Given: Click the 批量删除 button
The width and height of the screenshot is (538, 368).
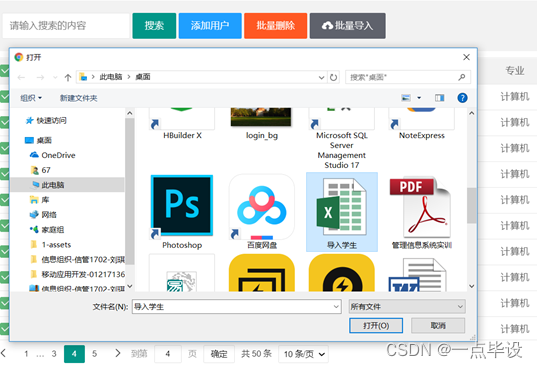Looking at the screenshot, I should [x=276, y=26].
